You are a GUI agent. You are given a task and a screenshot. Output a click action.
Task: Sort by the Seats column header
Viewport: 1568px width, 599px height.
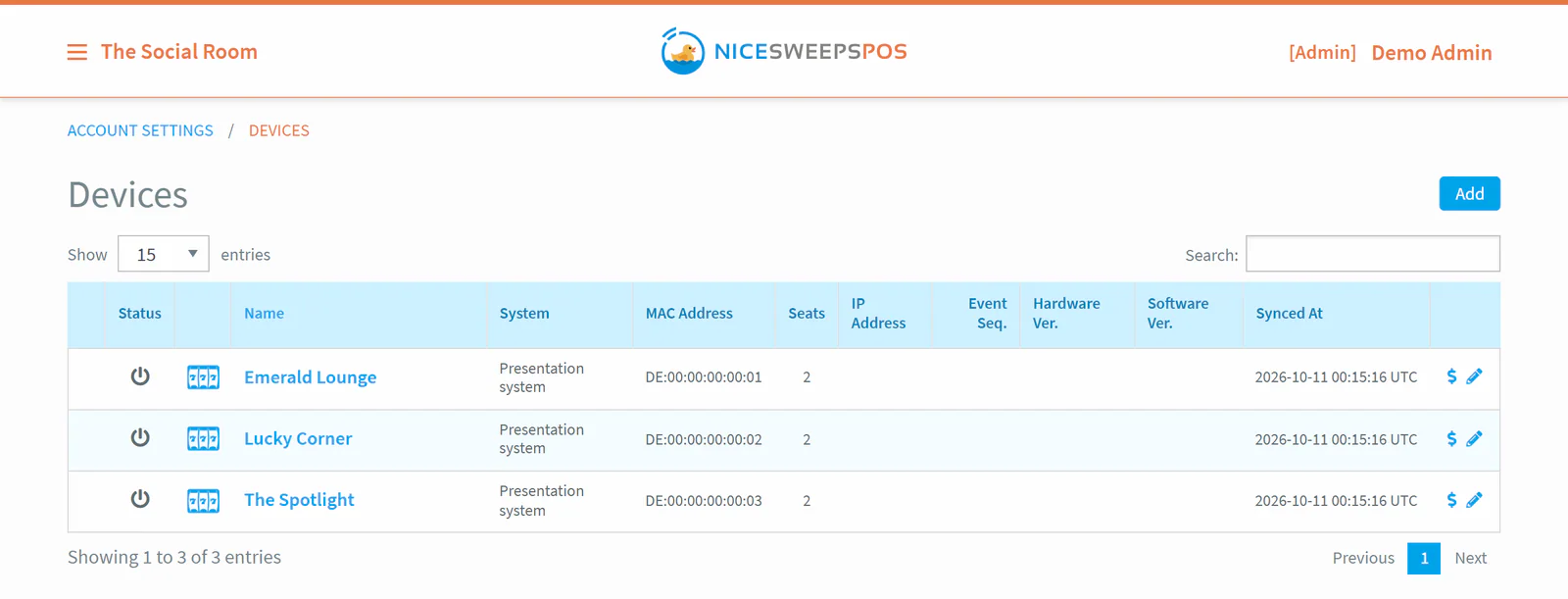pos(807,314)
